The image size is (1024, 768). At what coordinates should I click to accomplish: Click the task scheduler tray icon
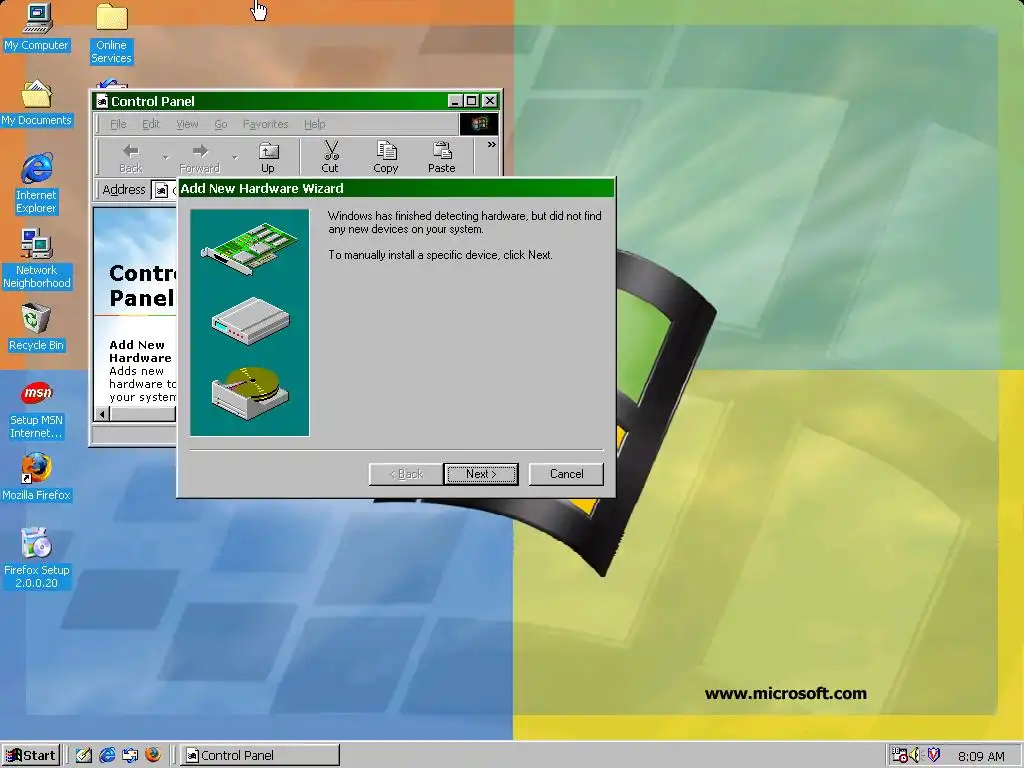[x=899, y=756]
